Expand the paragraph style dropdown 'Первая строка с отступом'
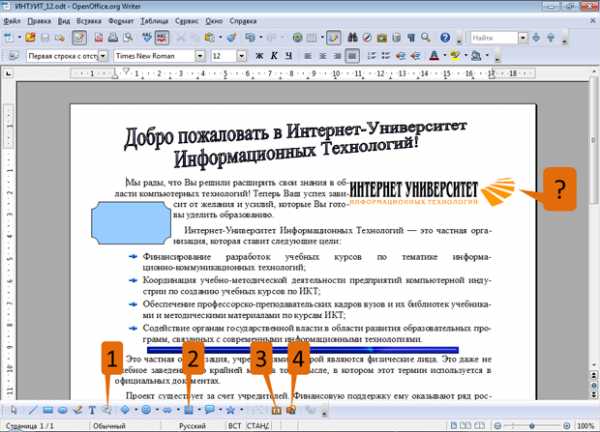Image resolution: width=600 pixels, height=432 pixels. click(103, 56)
